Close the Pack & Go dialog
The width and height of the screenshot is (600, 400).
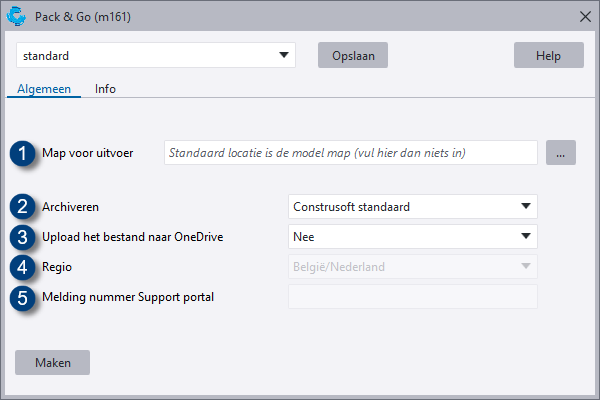point(585,16)
